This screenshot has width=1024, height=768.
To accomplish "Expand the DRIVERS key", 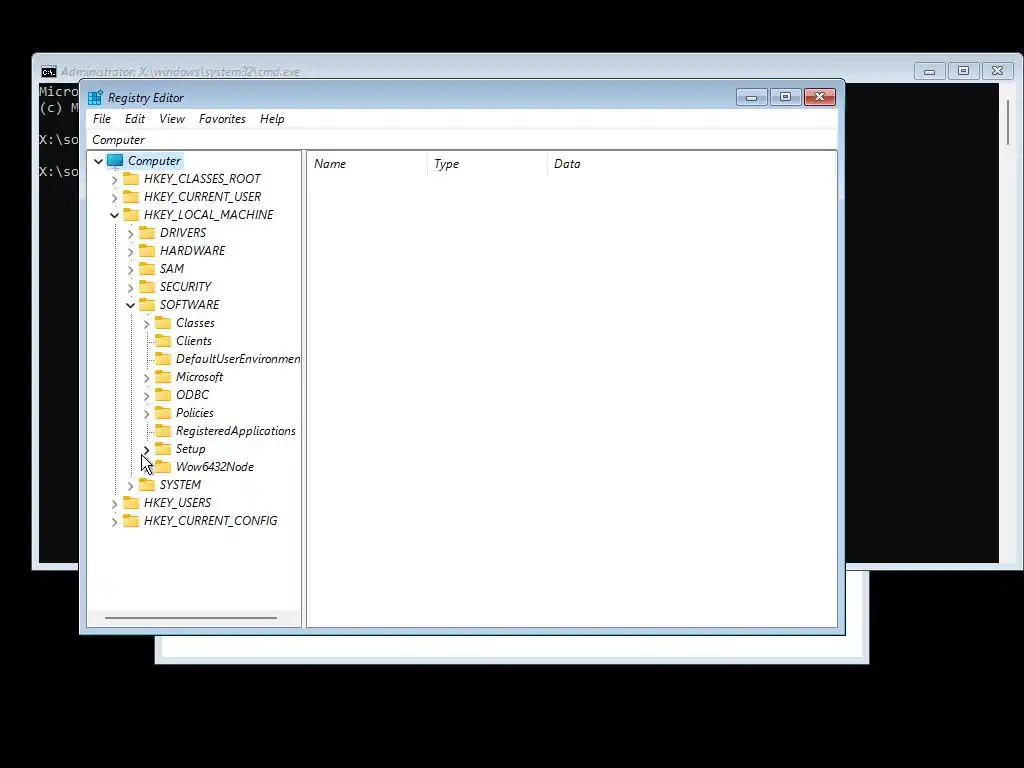I will pos(131,233).
